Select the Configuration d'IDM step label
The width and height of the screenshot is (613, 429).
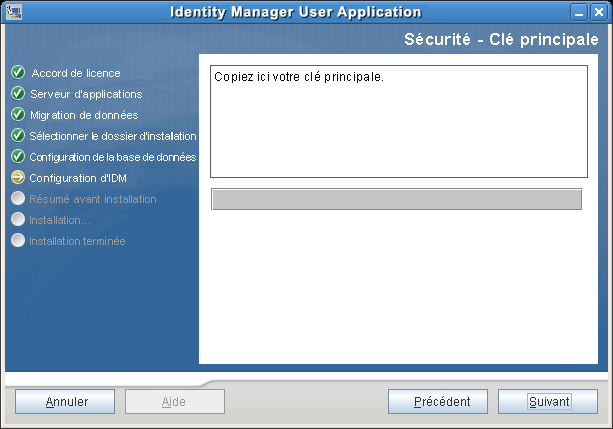pyautogui.click(x=76, y=178)
